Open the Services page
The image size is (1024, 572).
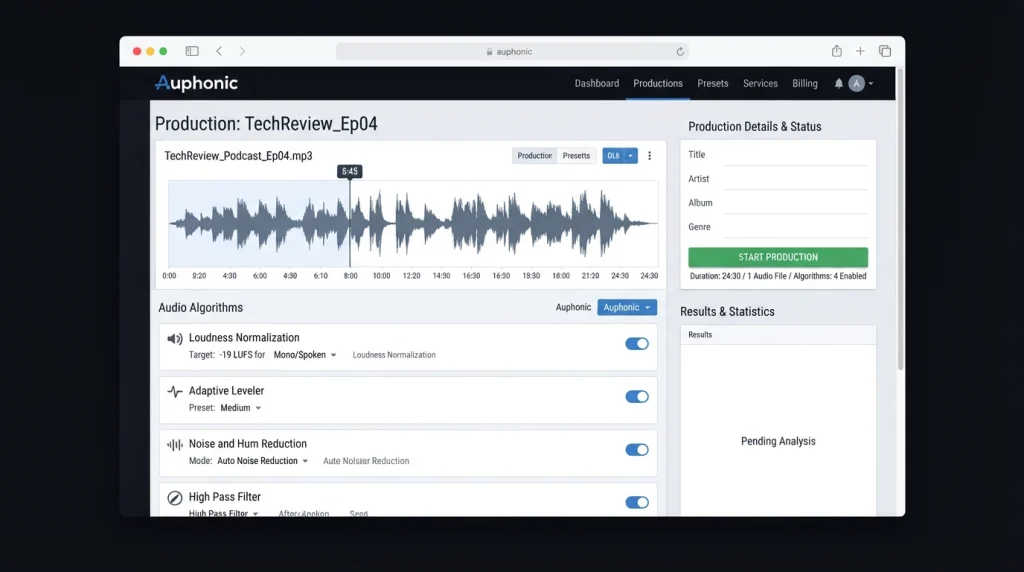tap(760, 84)
